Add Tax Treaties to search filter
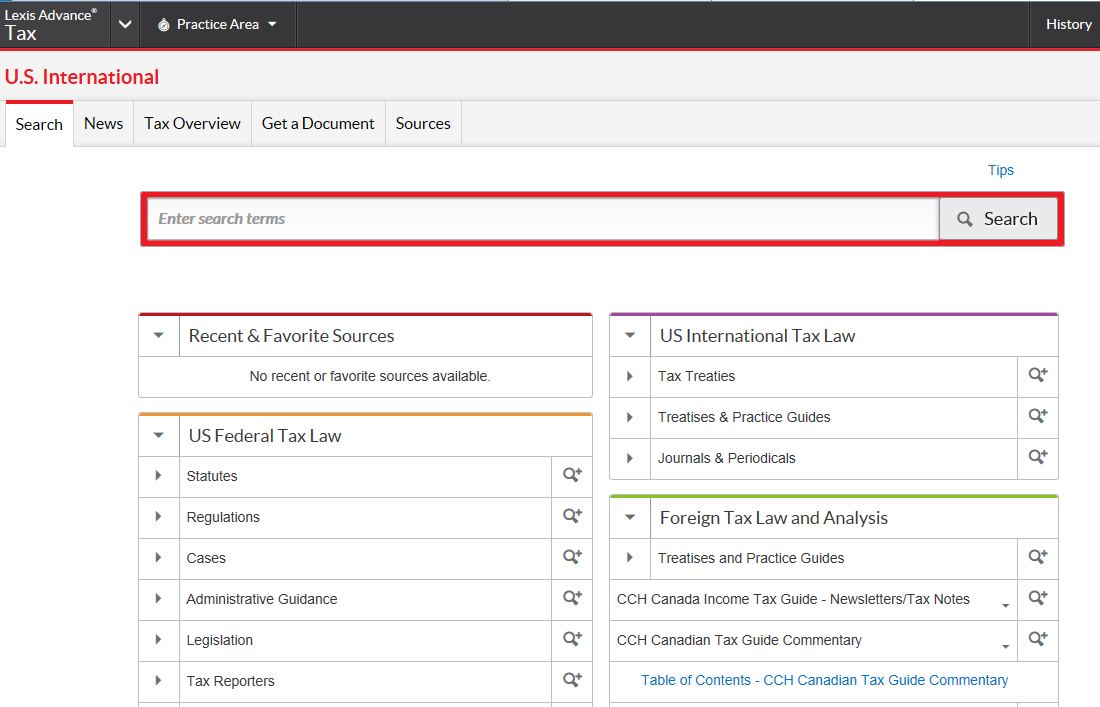This screenshot has width=1100, height=707. click(x=1038, y=375)
